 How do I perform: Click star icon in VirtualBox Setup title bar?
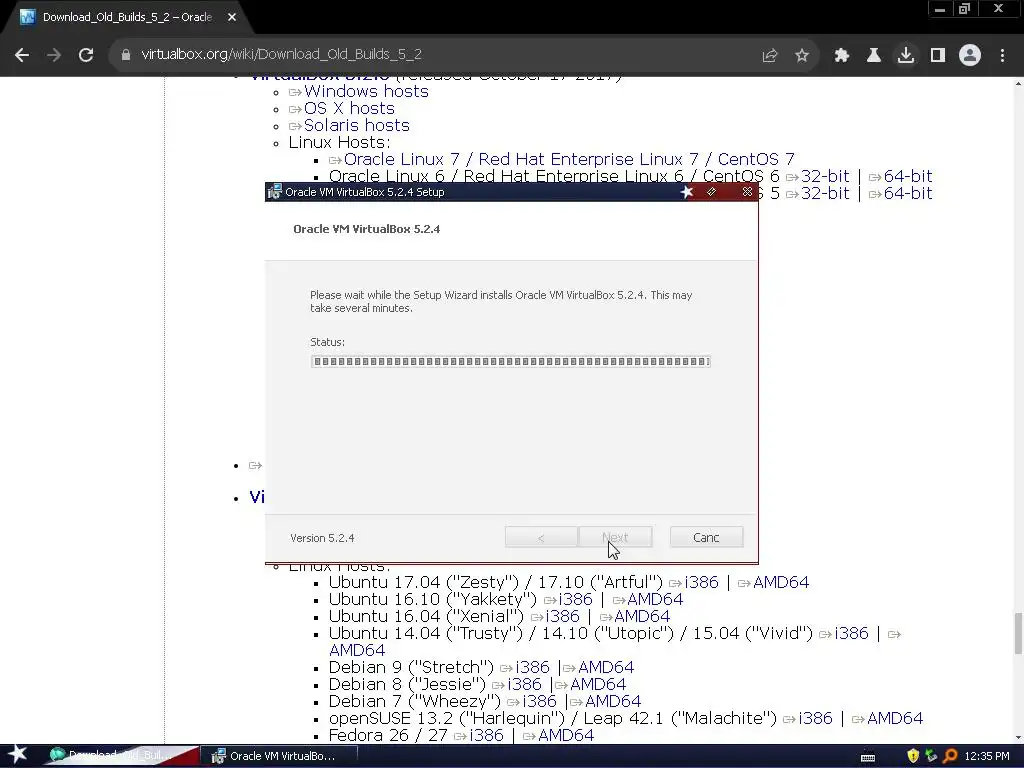(686, 192)
